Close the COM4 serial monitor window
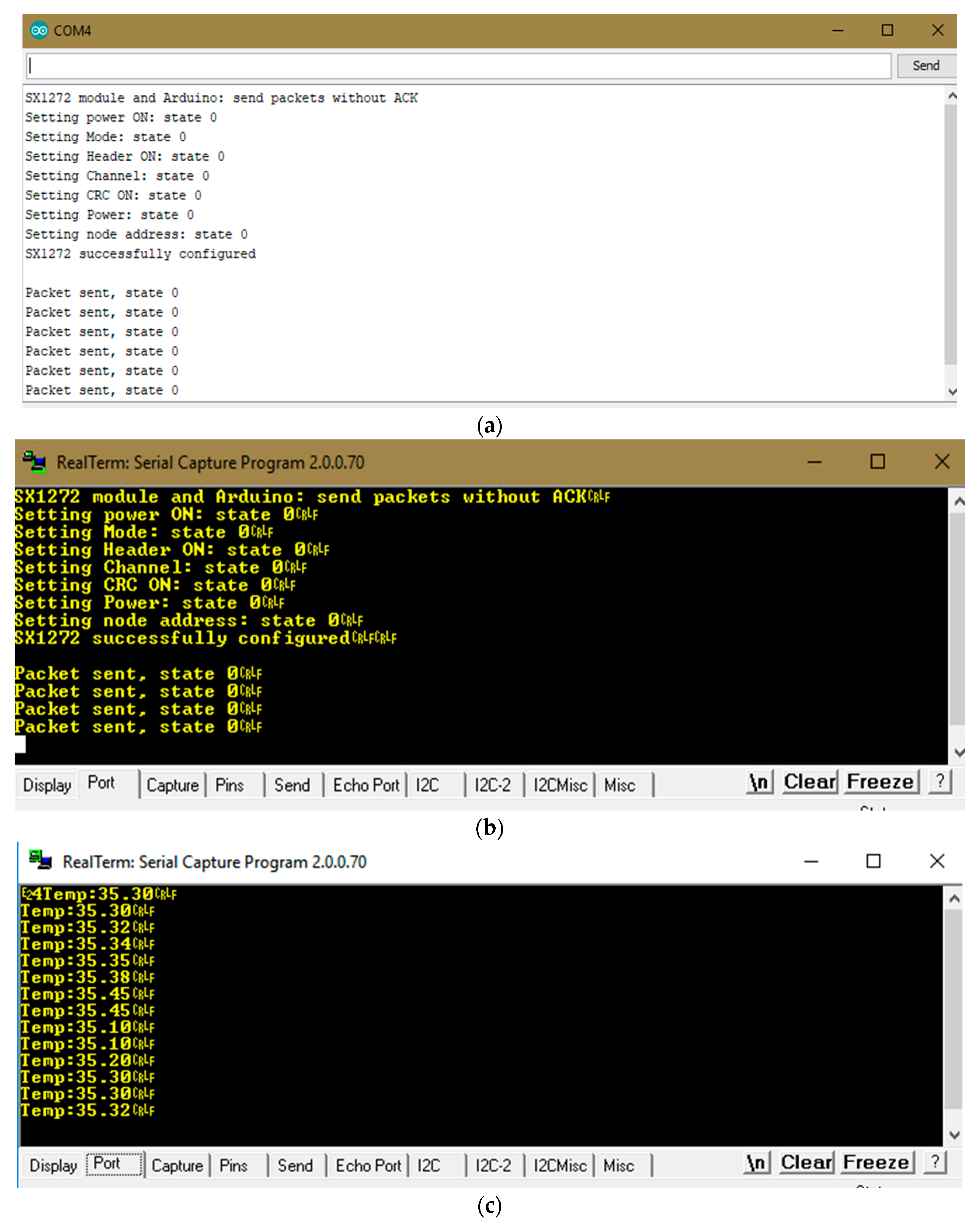The width and height of the screenshot is (980, 1230). (937, 30)
